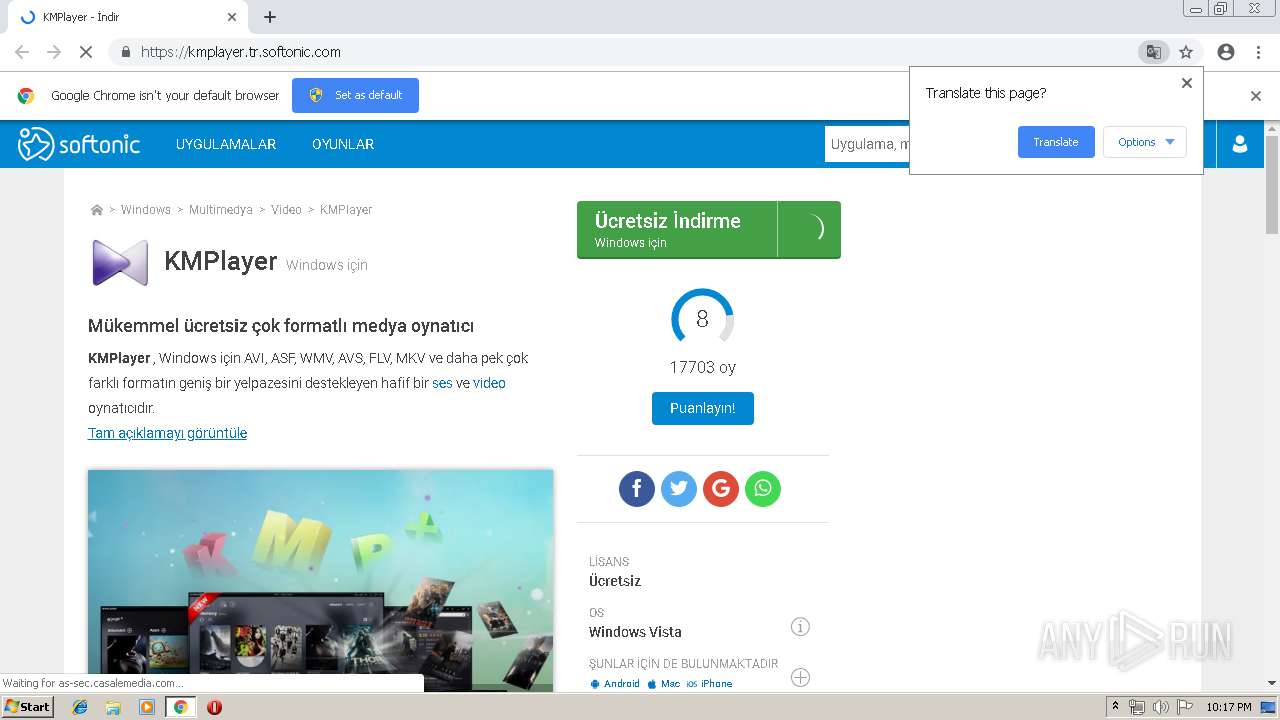Follow the 'video' link in description

point(489,383)
